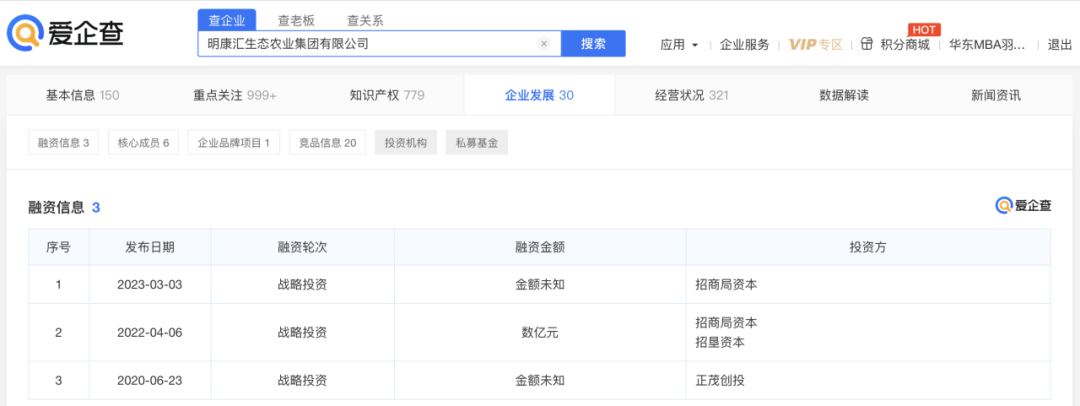The image size is (1080, 406).
Task: Click the 退出 logout link
Action: pyautogui.click(x=1058, y=44)
